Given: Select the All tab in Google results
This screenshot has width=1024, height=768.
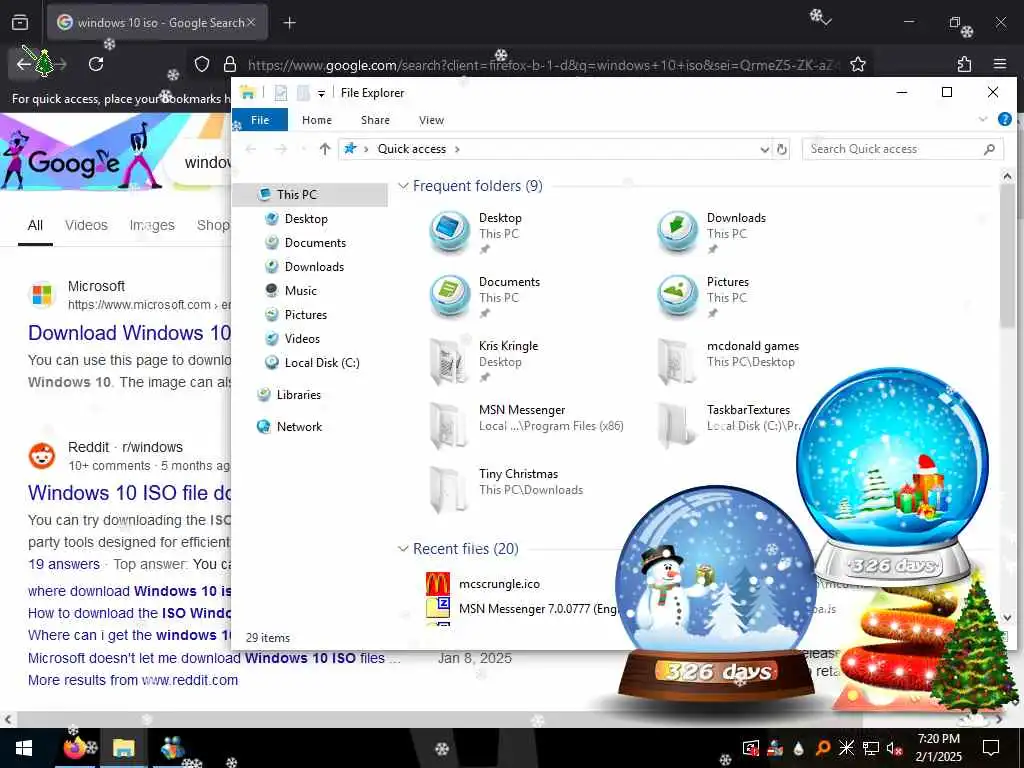Looking at the screenshot, I should click(35, 225).
